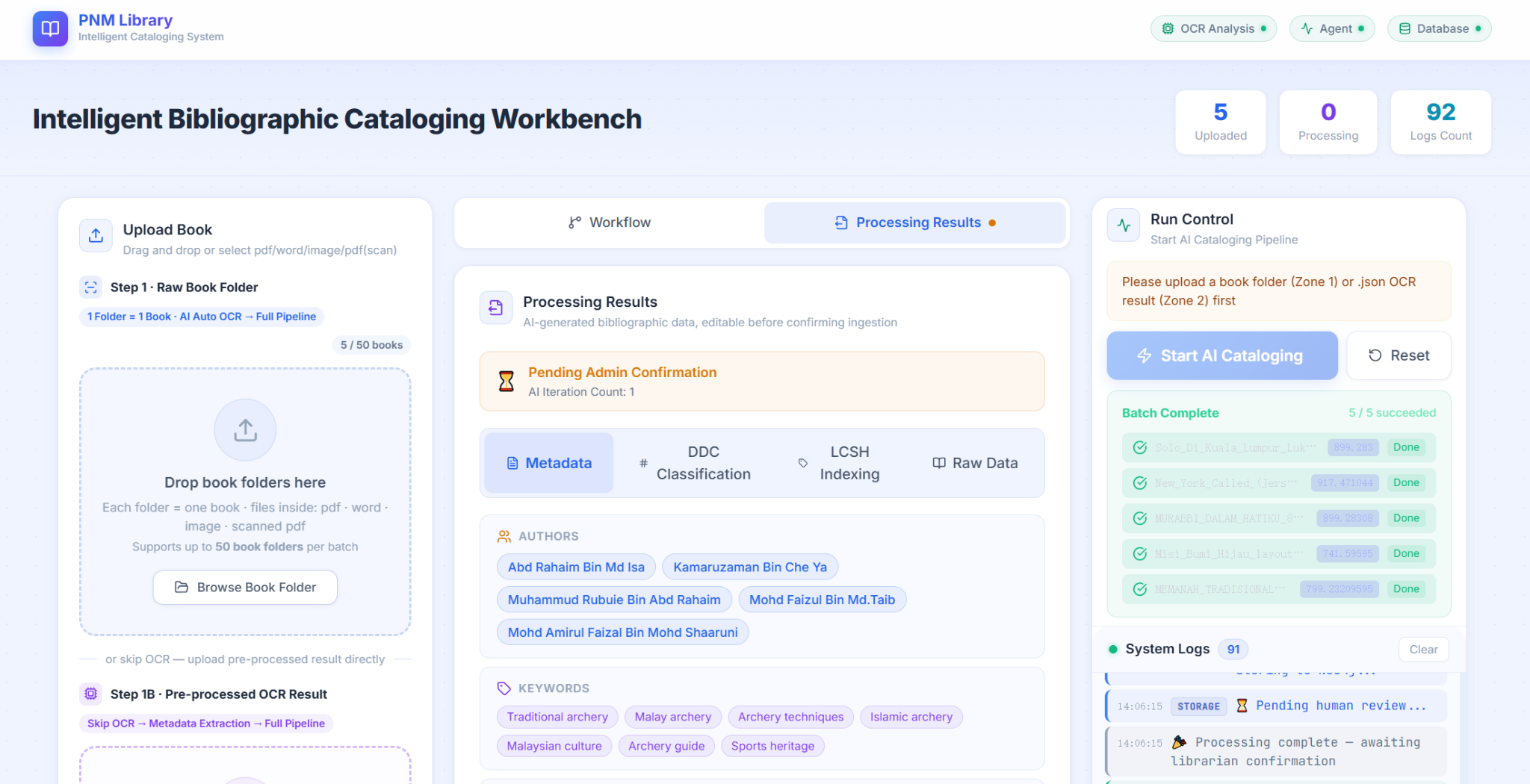This screenshot has height=784, width=1530.
Task: Show the Raw Data tab
Action: point(975,463)
